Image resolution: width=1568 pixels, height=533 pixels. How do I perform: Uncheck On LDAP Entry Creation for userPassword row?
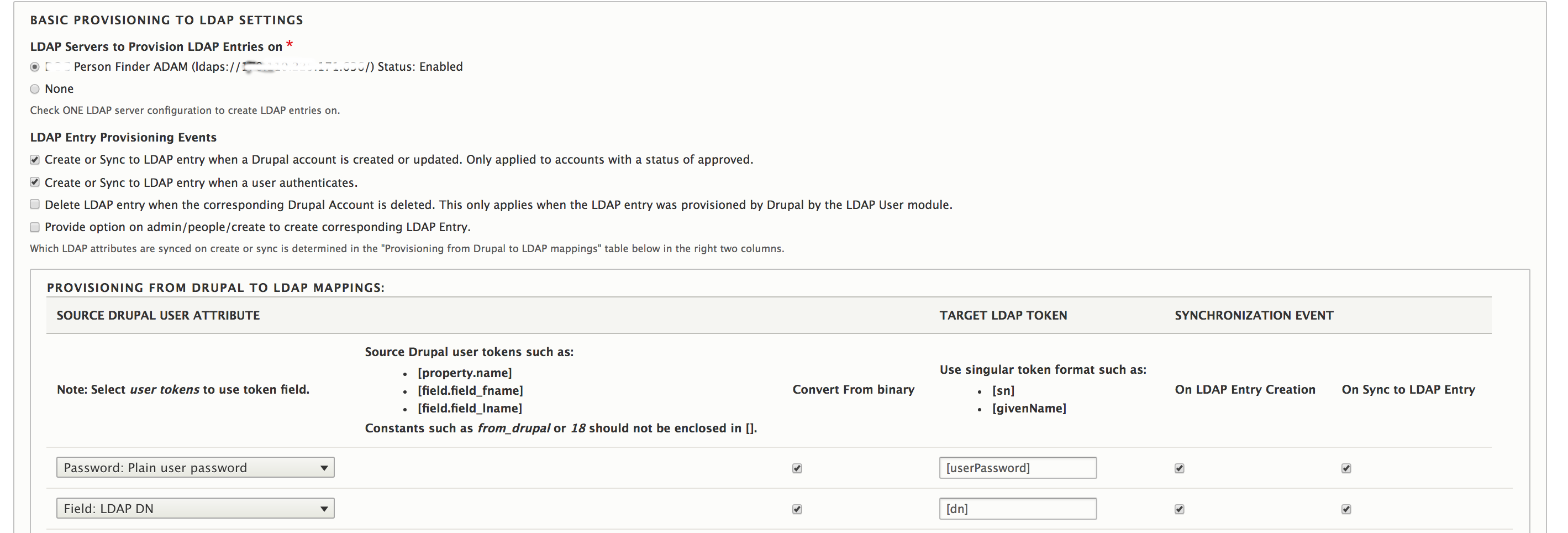tap(1180, 468)
